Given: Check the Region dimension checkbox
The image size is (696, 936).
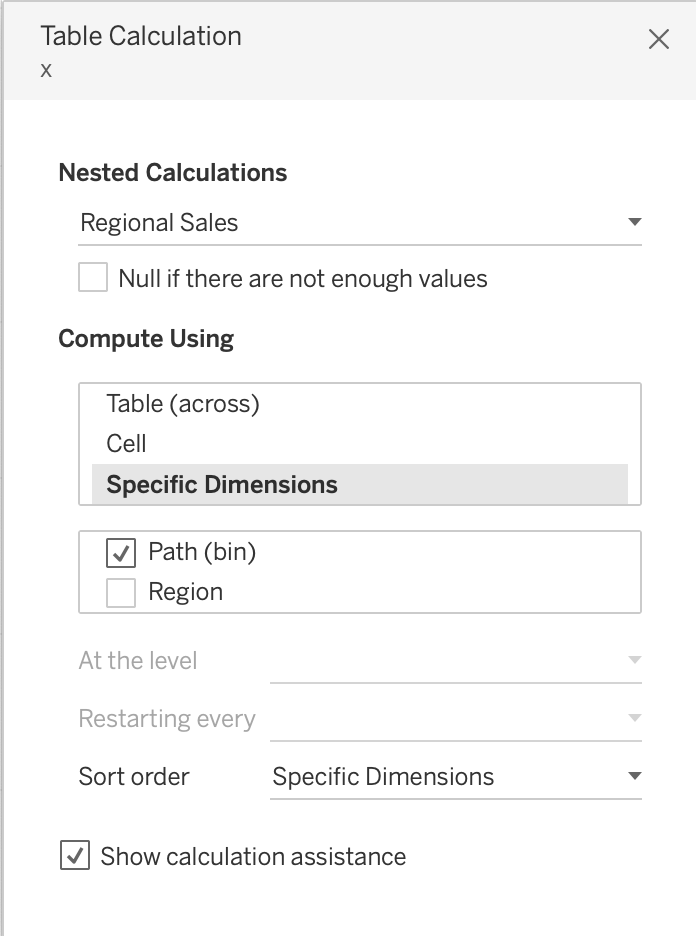Looking at the screenshot, I should (x=121, y=593).
